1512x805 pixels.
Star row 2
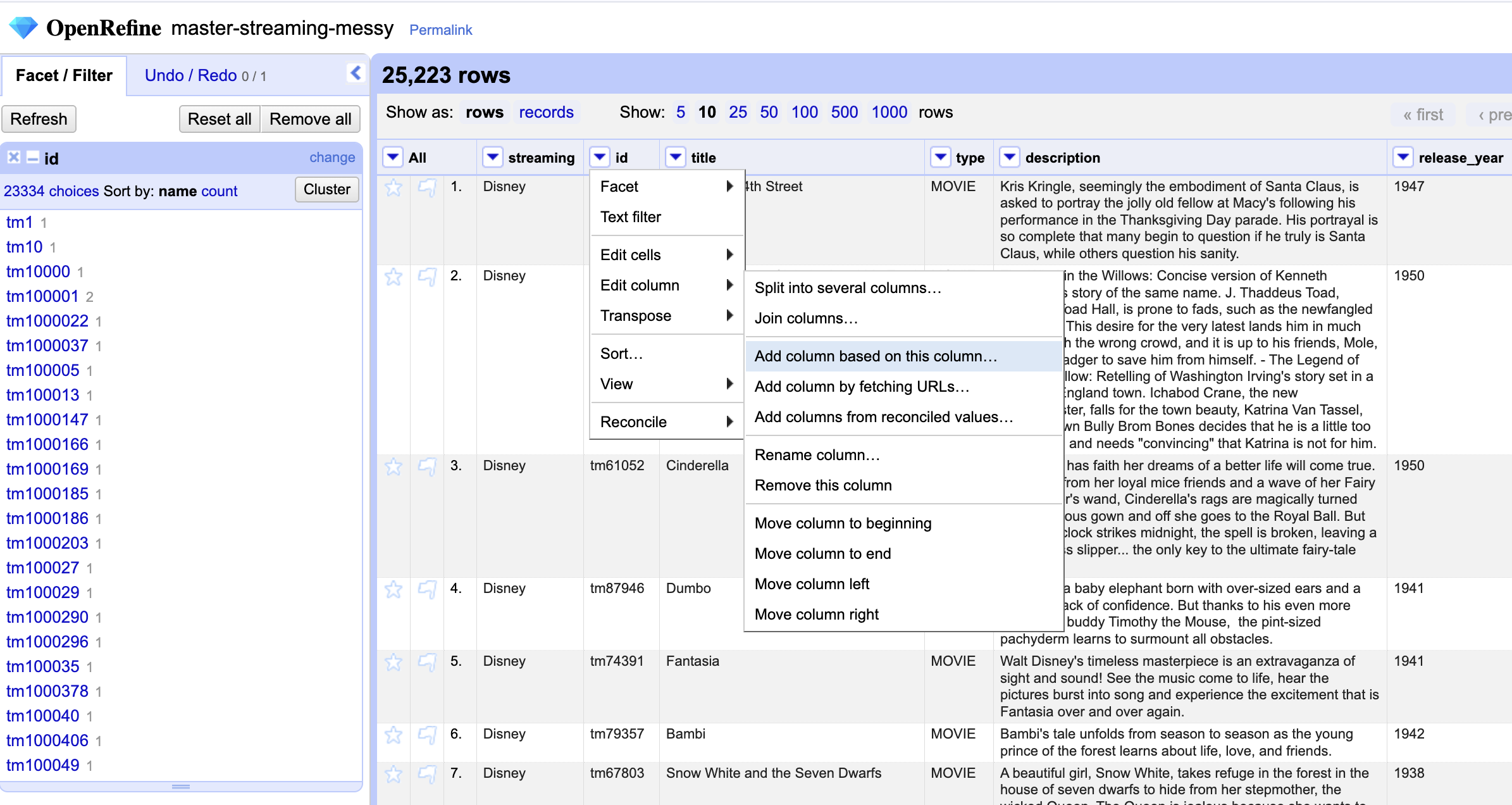pyautogui.click(x=393, y=277)
